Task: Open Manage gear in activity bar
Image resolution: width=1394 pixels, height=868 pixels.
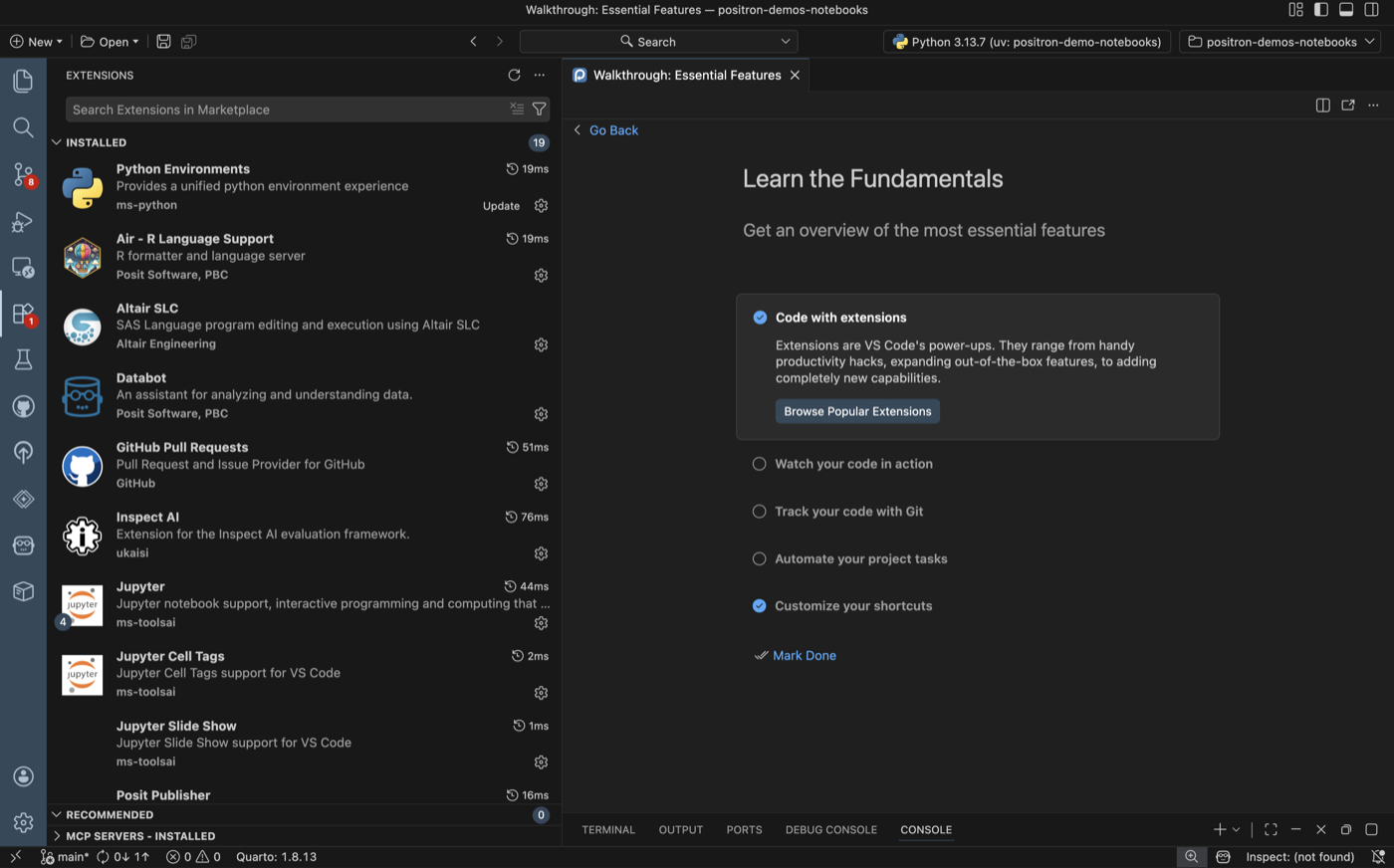Action: 23,823
